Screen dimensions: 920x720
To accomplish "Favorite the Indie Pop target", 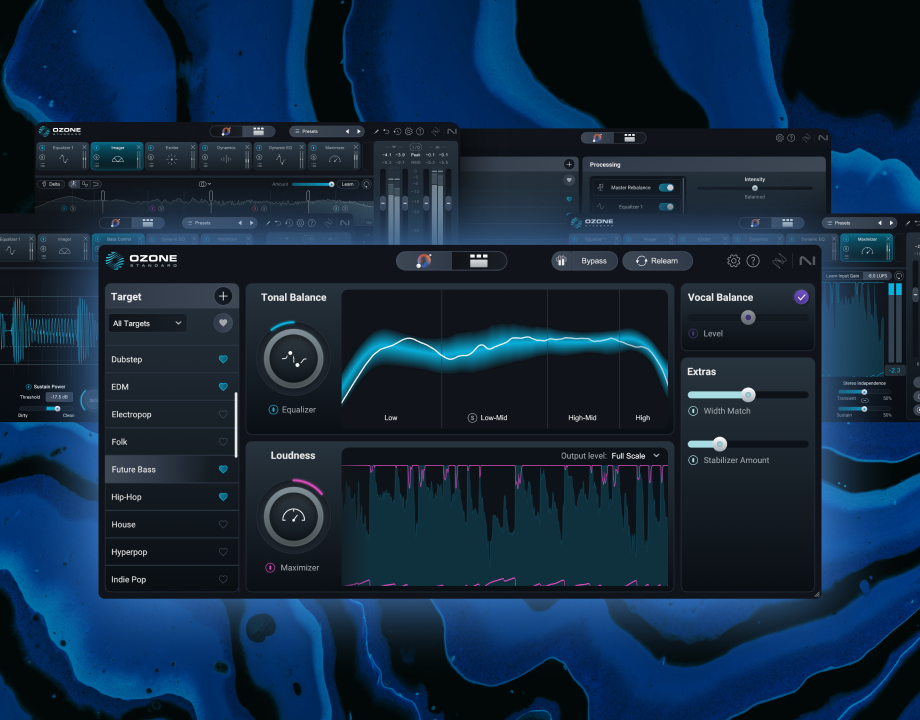I will (x=223, y=579).
